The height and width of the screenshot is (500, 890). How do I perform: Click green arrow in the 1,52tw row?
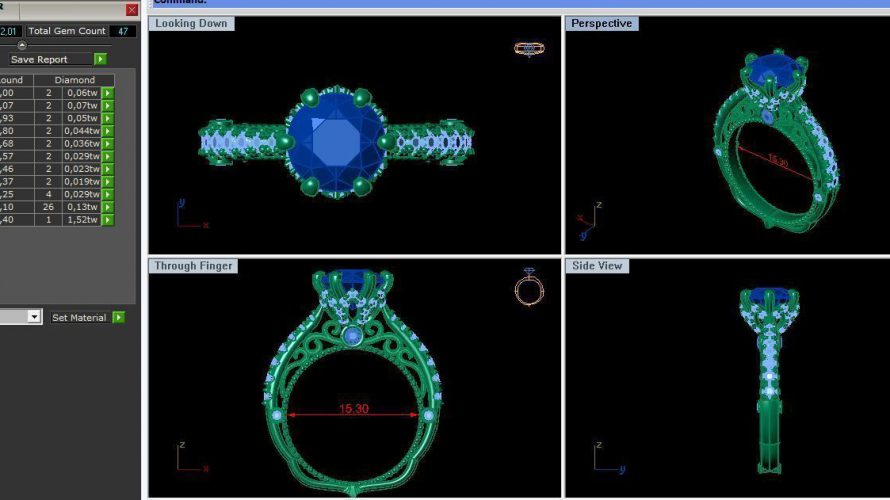tap(108, 220)
